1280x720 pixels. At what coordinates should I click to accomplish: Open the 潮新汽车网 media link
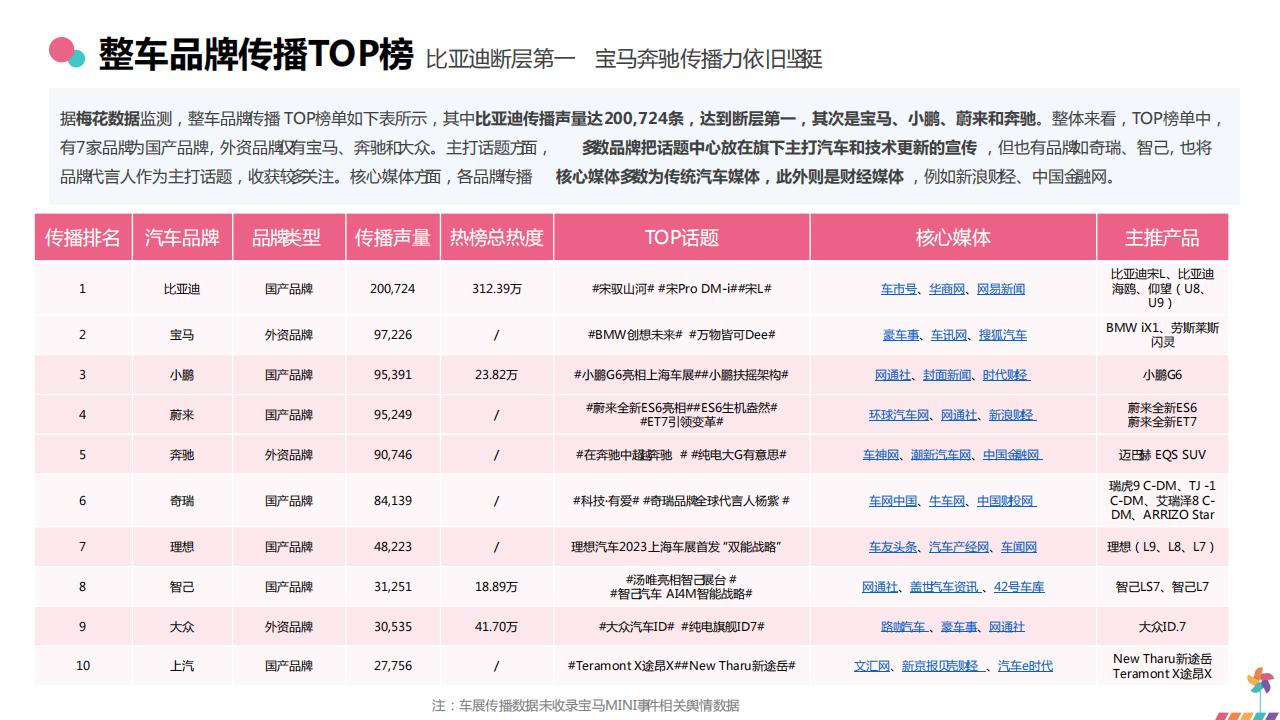tap(941, 455)
